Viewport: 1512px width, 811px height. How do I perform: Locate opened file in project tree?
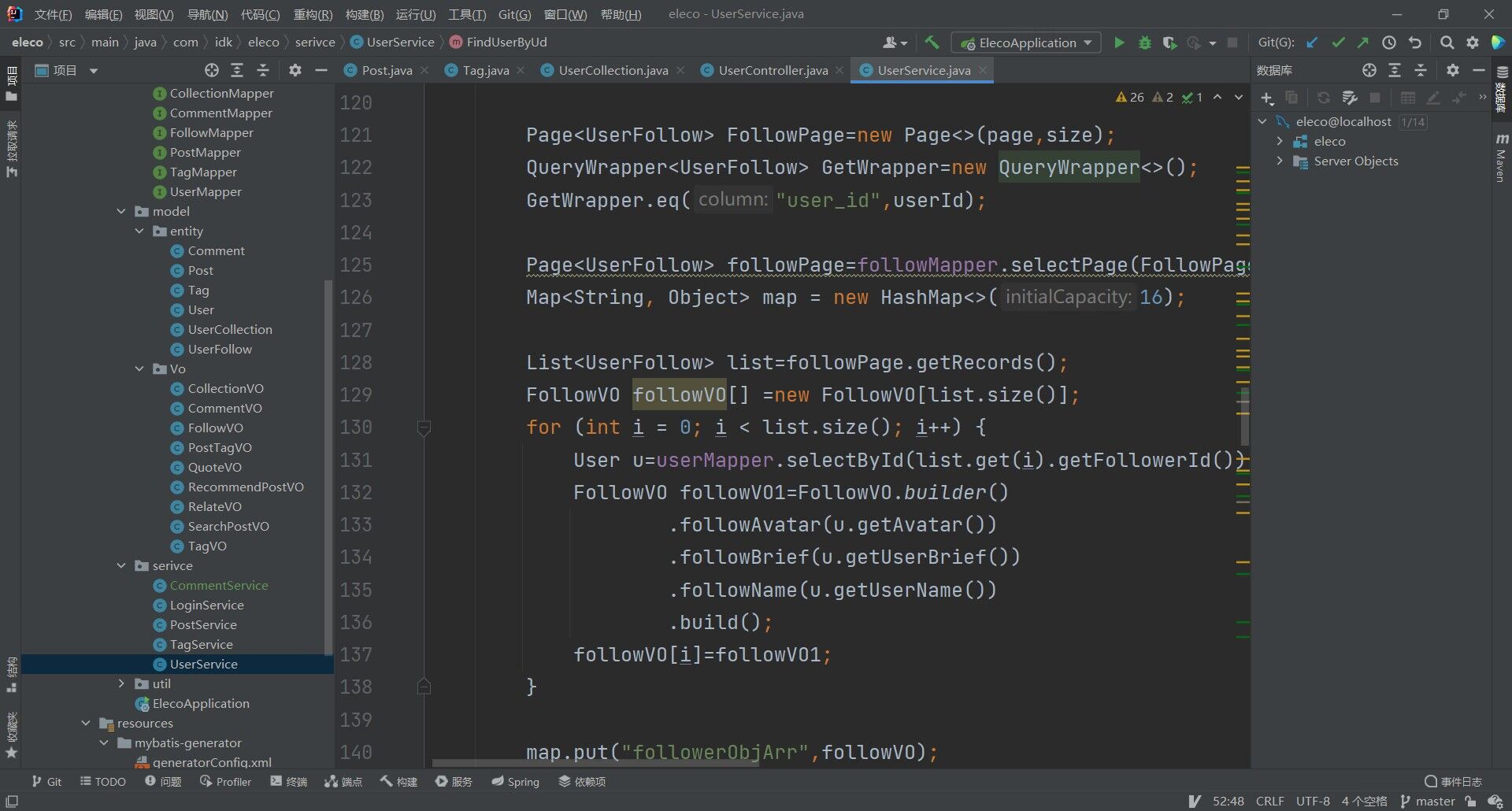point(212,70)
